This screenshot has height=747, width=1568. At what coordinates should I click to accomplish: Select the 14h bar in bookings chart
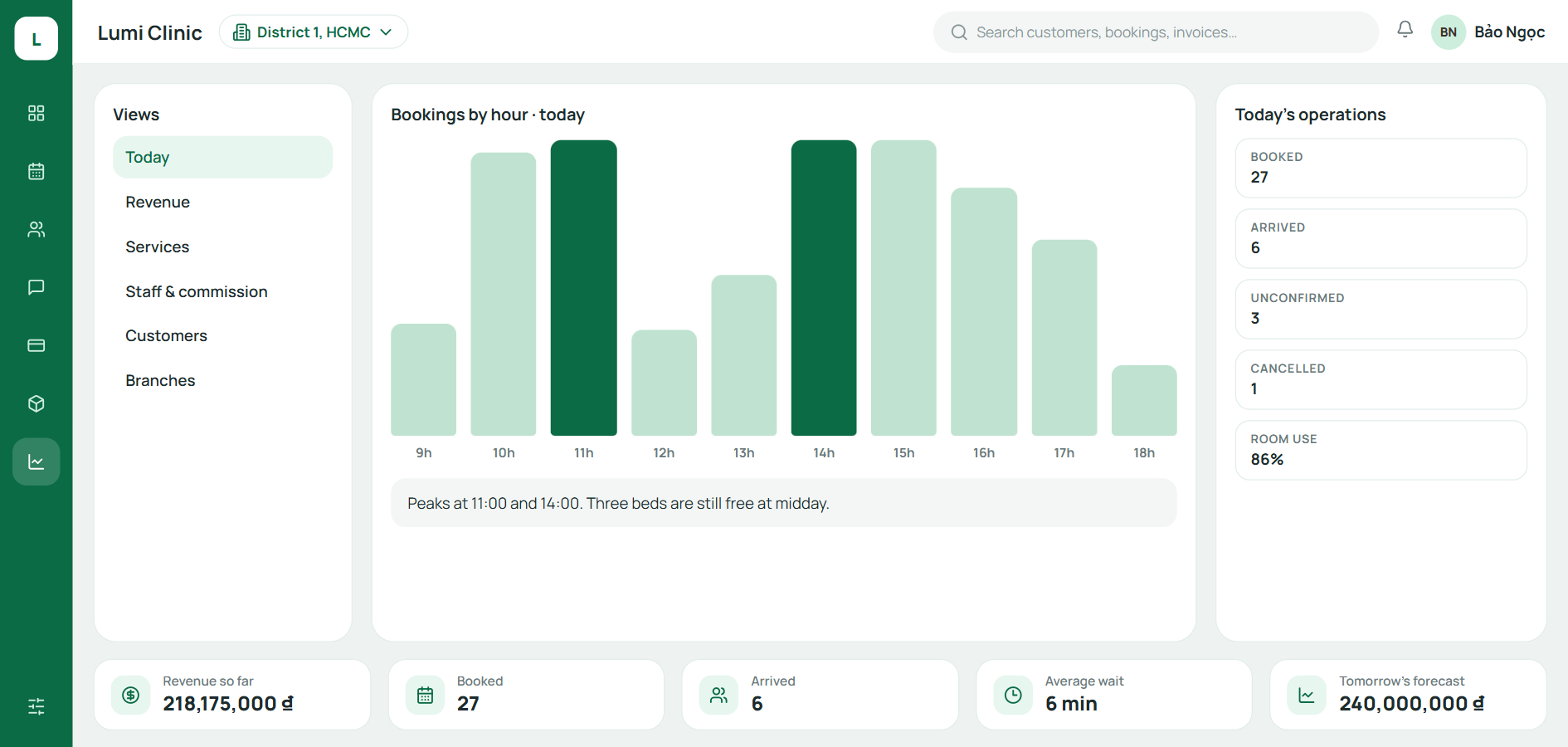coord(824,287)
